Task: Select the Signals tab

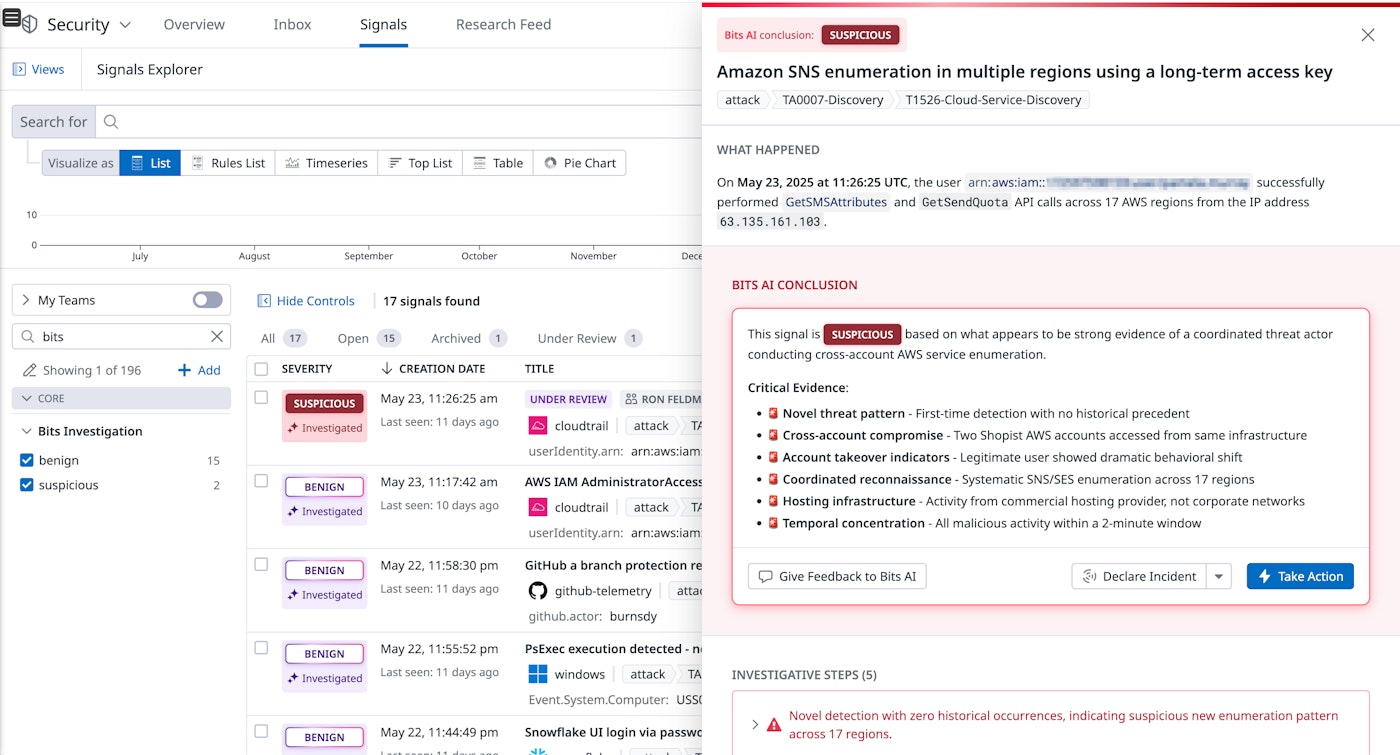Action: click(383, 24)
